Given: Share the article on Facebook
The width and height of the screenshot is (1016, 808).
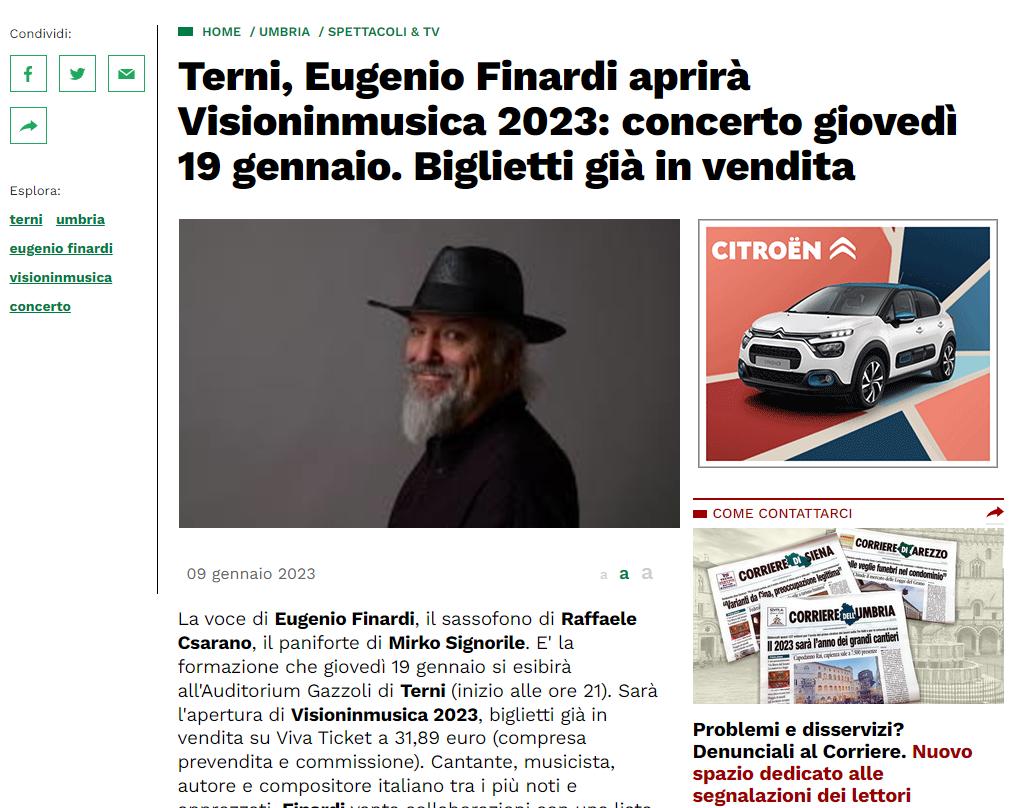Looking at the screenshot, I should (28, 73).
